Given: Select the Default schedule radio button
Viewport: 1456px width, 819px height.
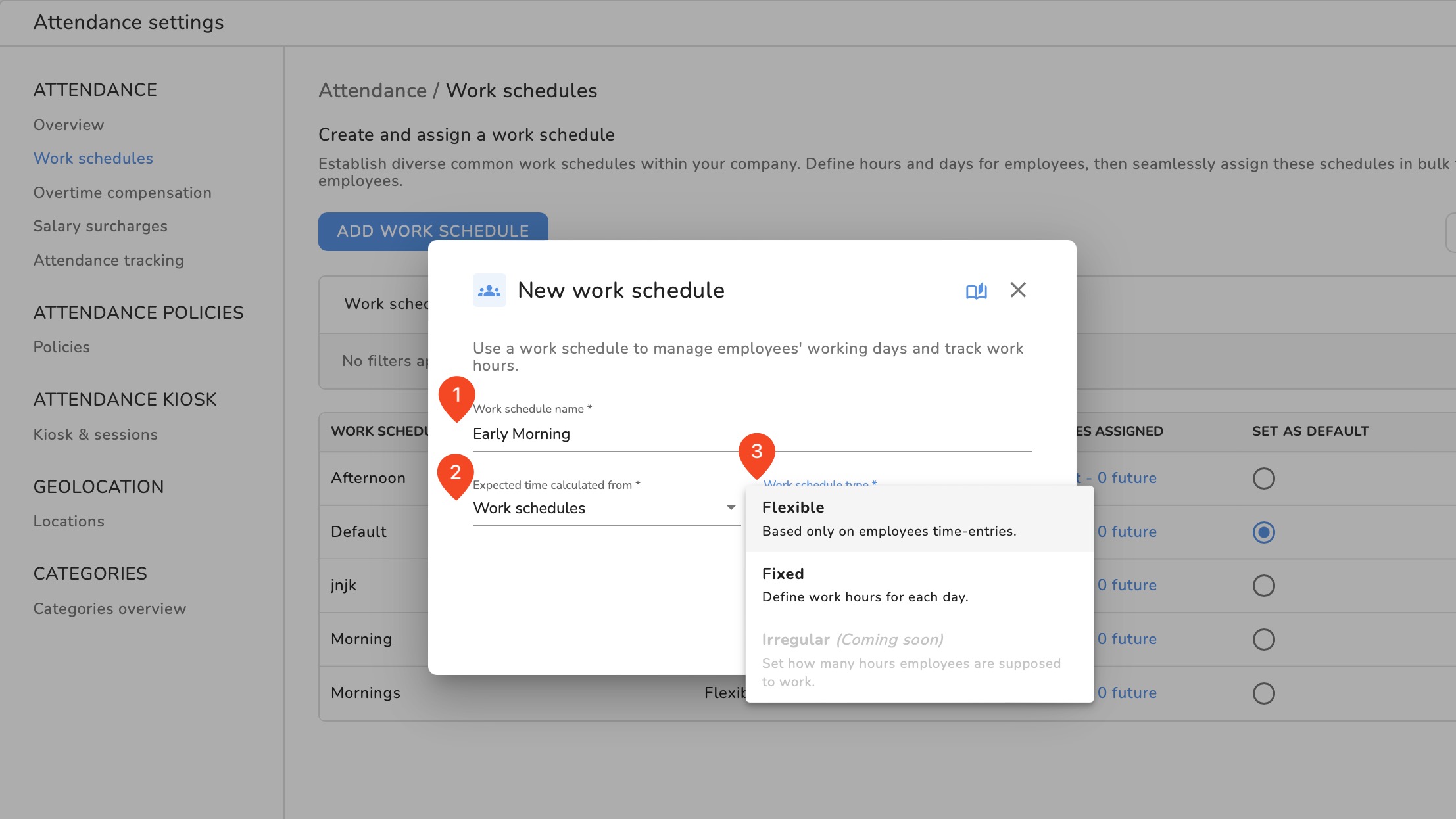Looking at the screenshot, I should point(1263,532).
